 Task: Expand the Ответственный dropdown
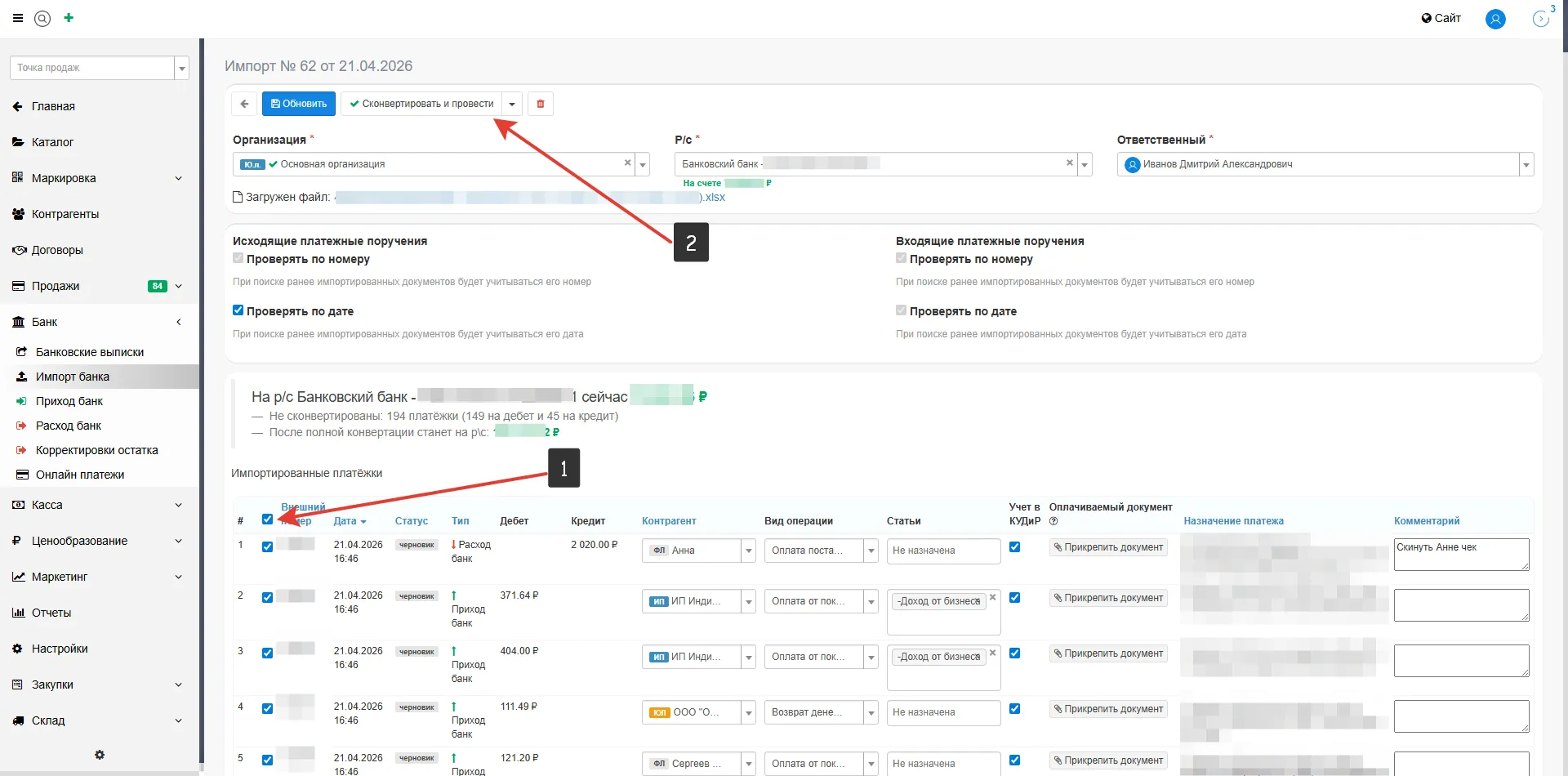point(1526,165)
